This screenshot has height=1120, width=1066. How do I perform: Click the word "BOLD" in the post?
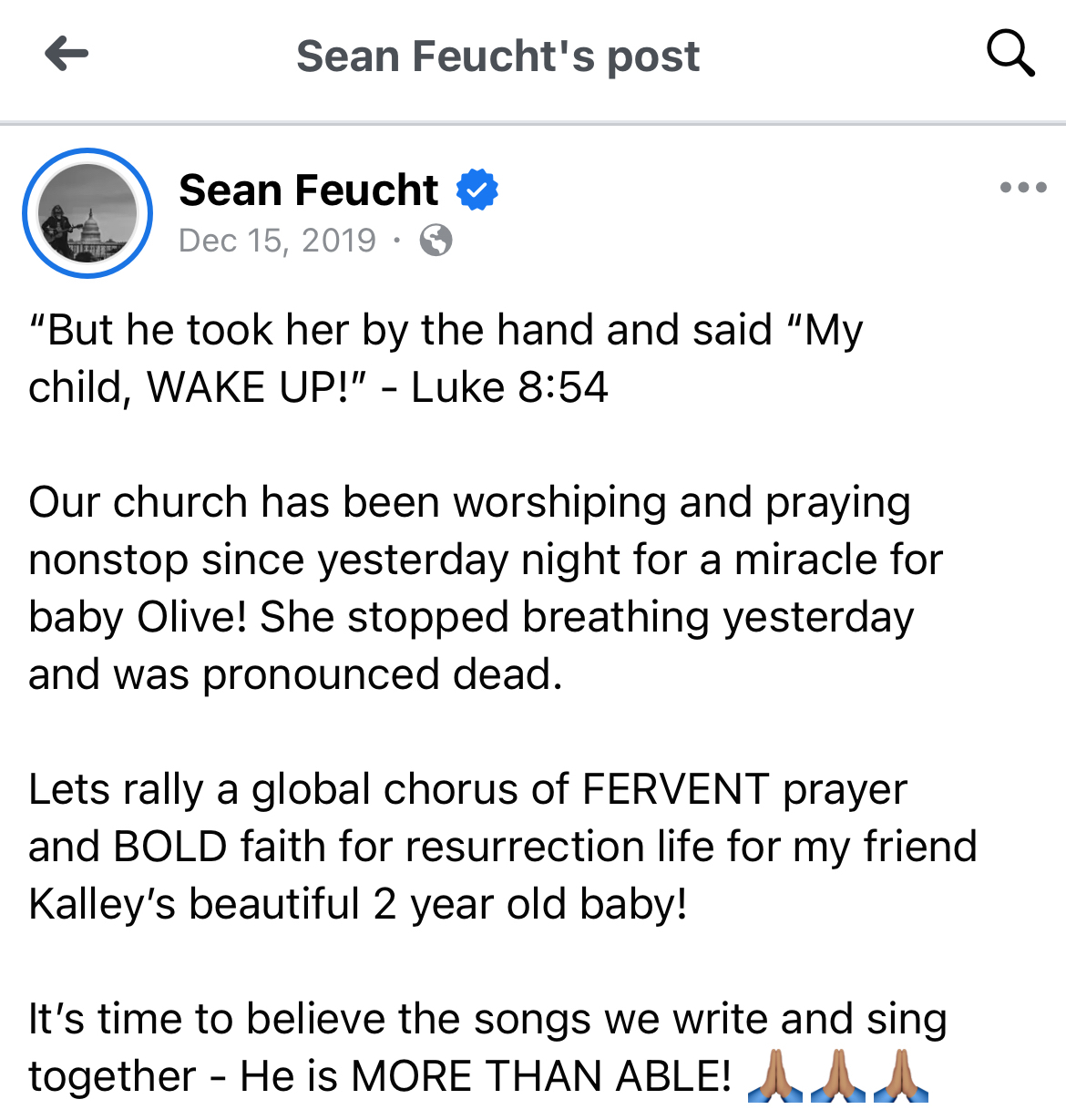pos(170,847)
